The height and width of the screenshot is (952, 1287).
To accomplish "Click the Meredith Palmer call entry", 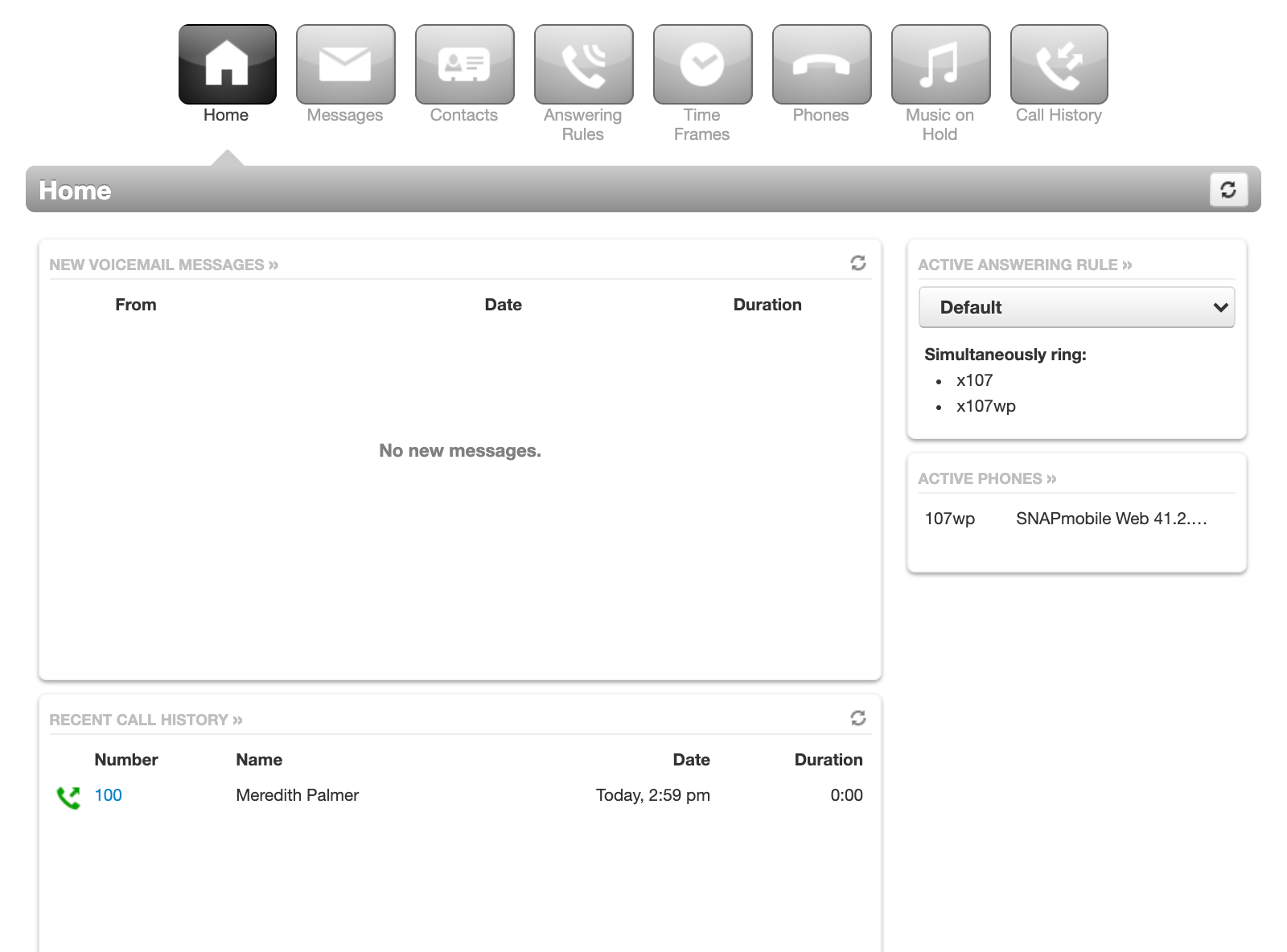I will (x=297, y=795).
